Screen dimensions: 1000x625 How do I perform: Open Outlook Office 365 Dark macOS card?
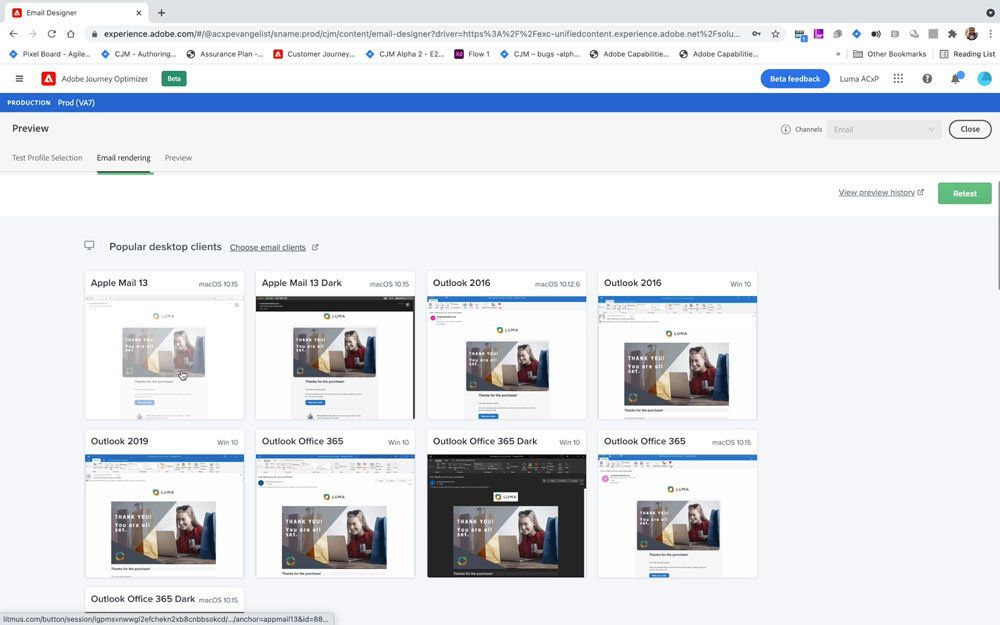[x=164, y=599]
